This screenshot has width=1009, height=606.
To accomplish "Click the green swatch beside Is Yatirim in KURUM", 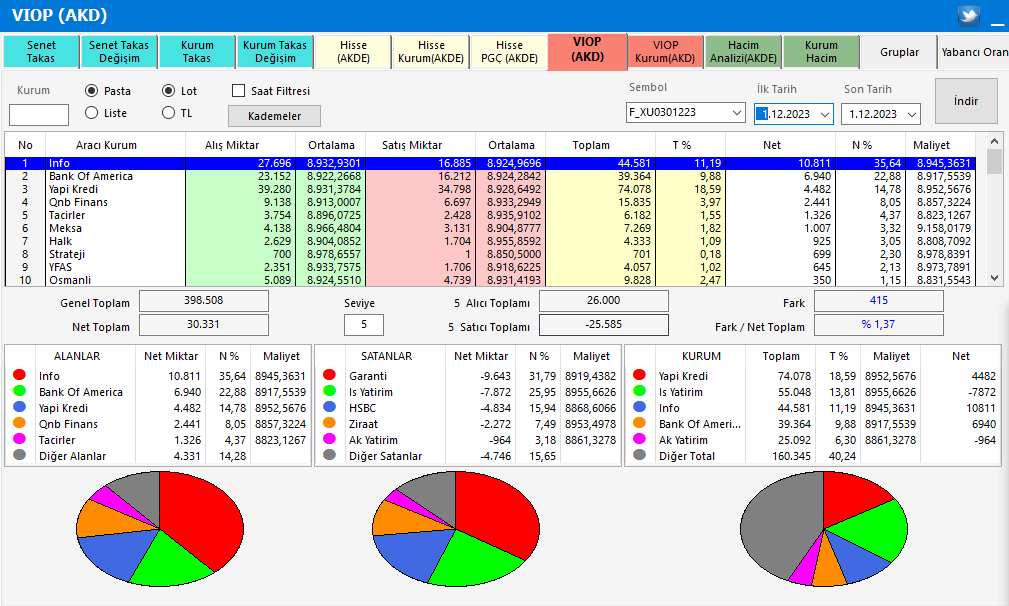I will point(639,390).
